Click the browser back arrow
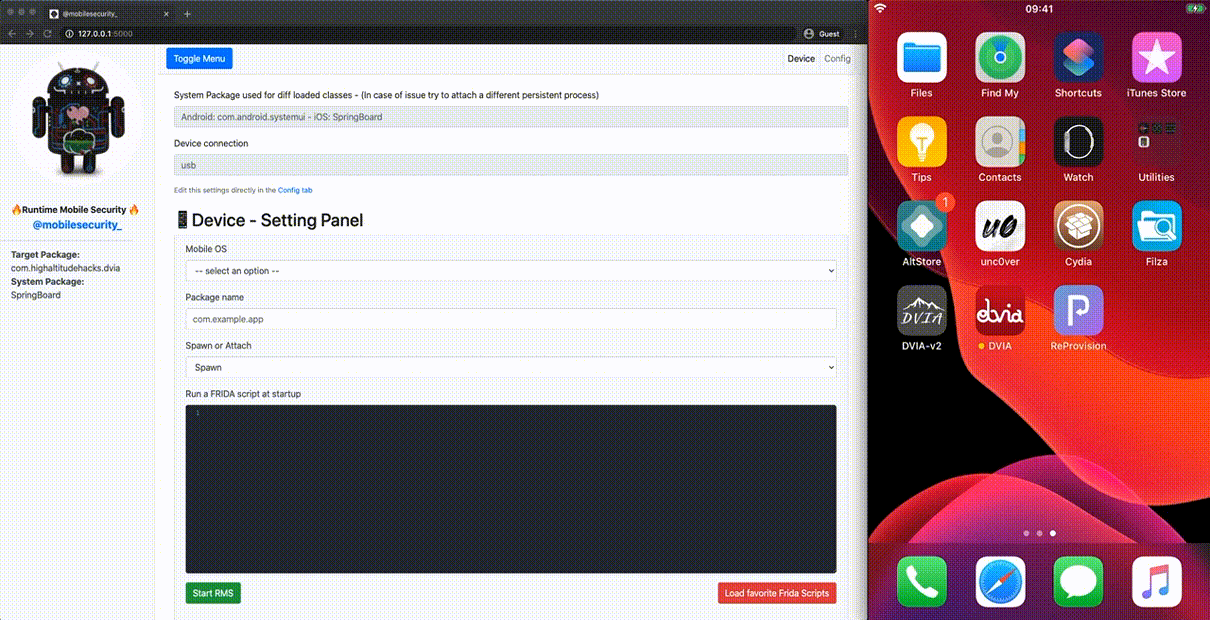The width and height of the screenshot is (1210, 620). pyautogui.click(x=12, y=33)
